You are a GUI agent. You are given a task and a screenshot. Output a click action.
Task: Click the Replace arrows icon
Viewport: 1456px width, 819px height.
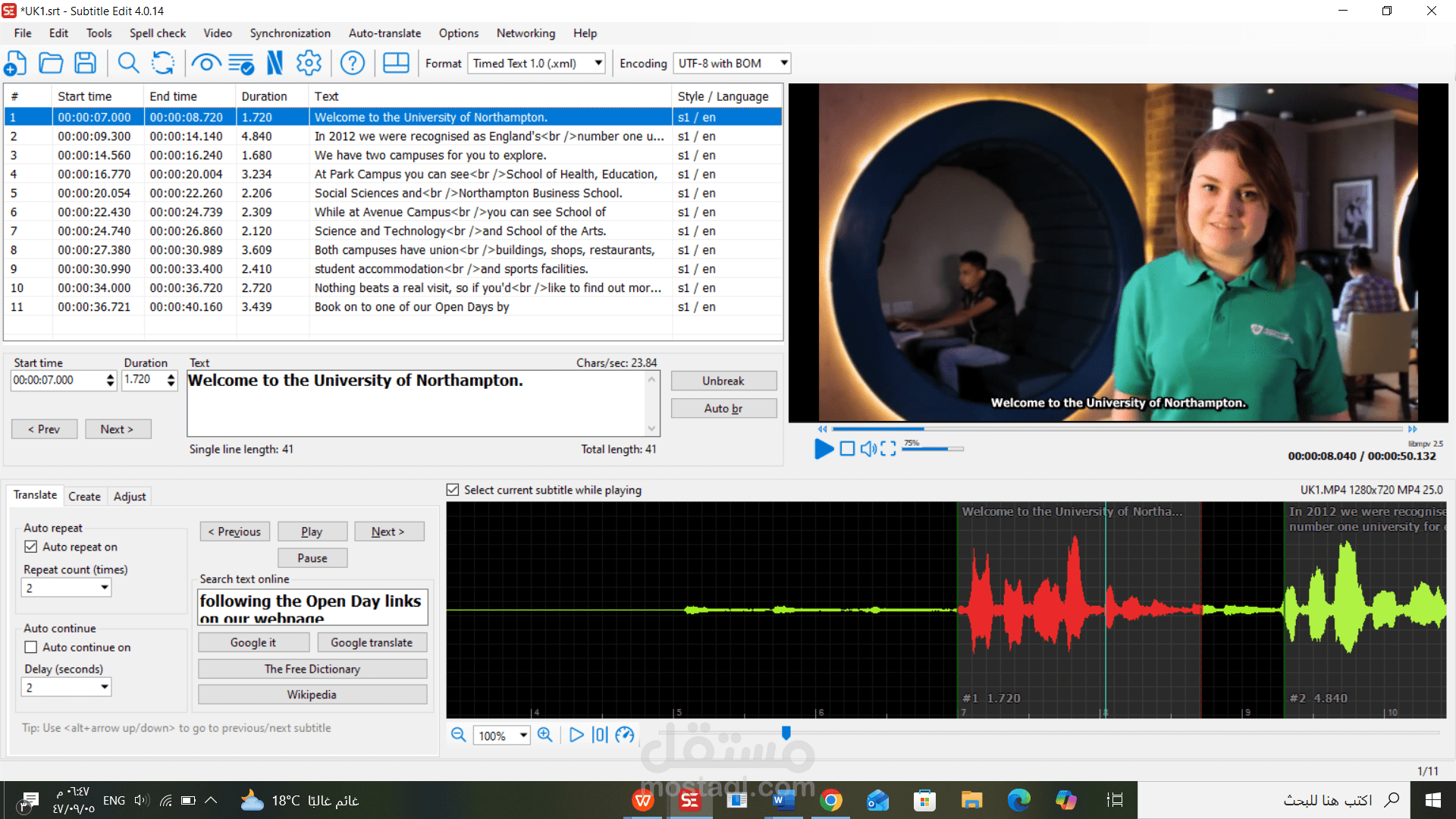click(163, 63)
